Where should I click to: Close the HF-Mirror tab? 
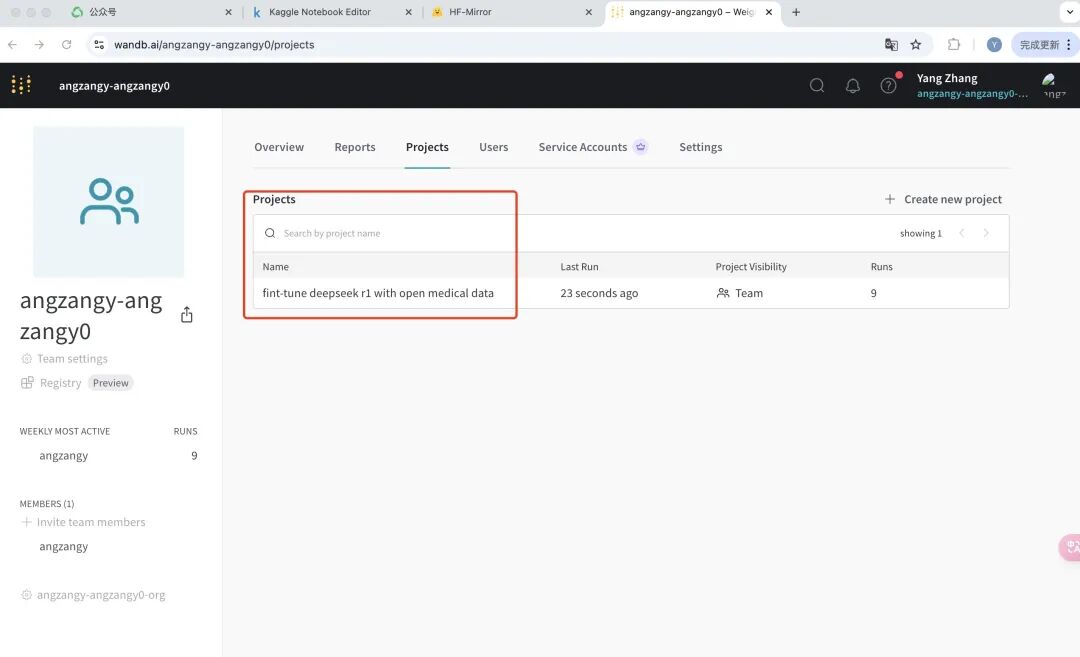point(588,12)
